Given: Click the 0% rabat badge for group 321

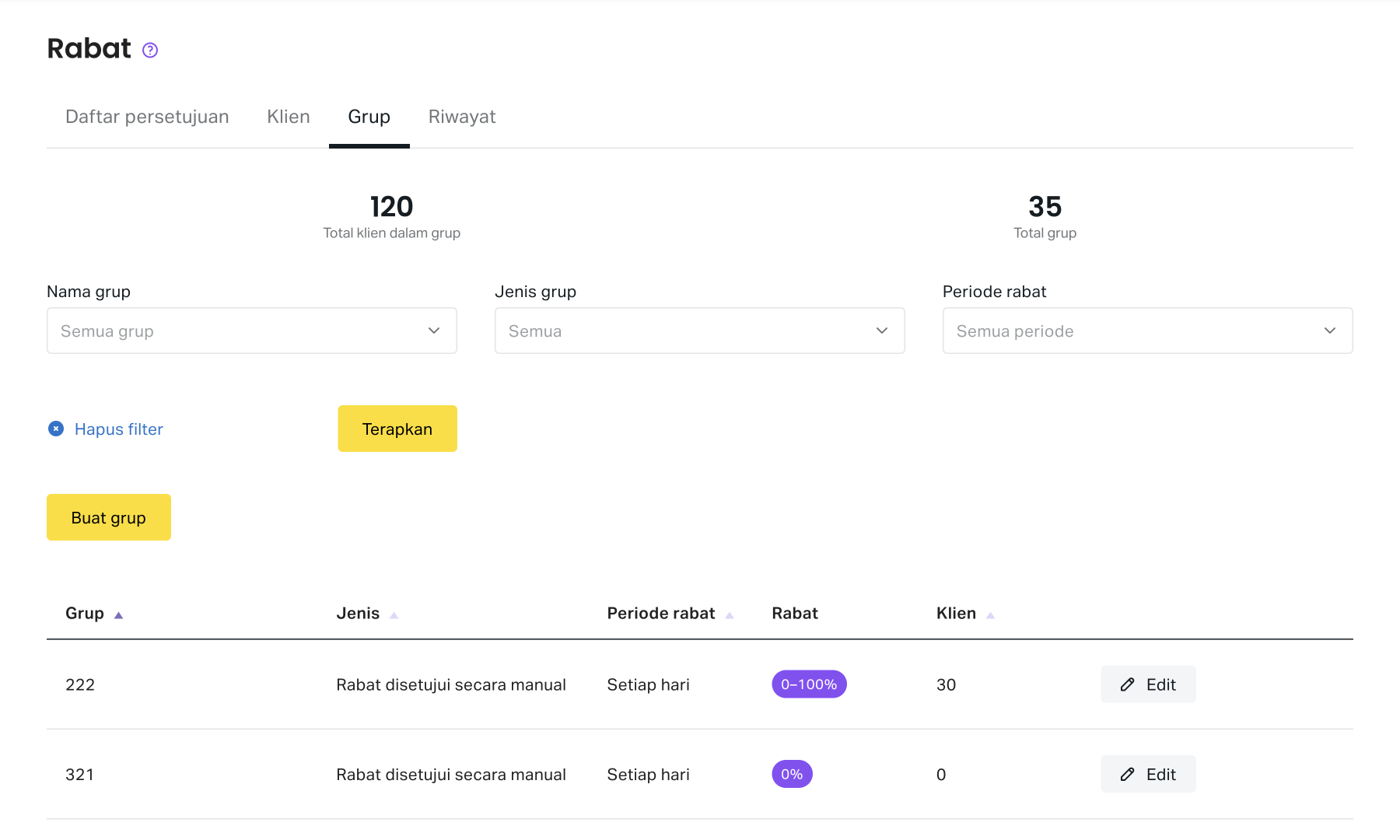Looking at the screenshot, I should [792, 775].
